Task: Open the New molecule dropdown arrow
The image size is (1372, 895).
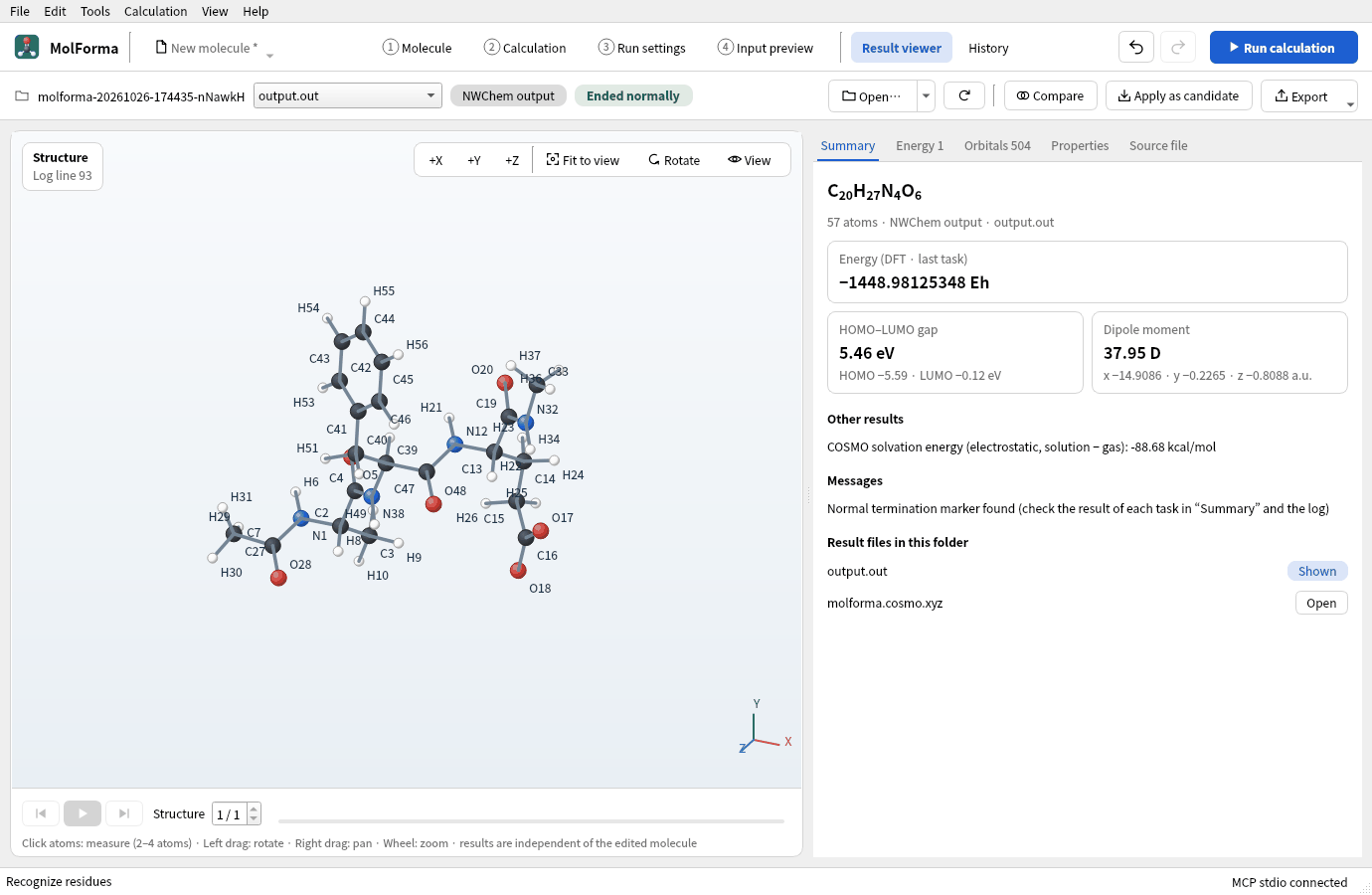Action: pyautogui.click(x=269, y=56)
